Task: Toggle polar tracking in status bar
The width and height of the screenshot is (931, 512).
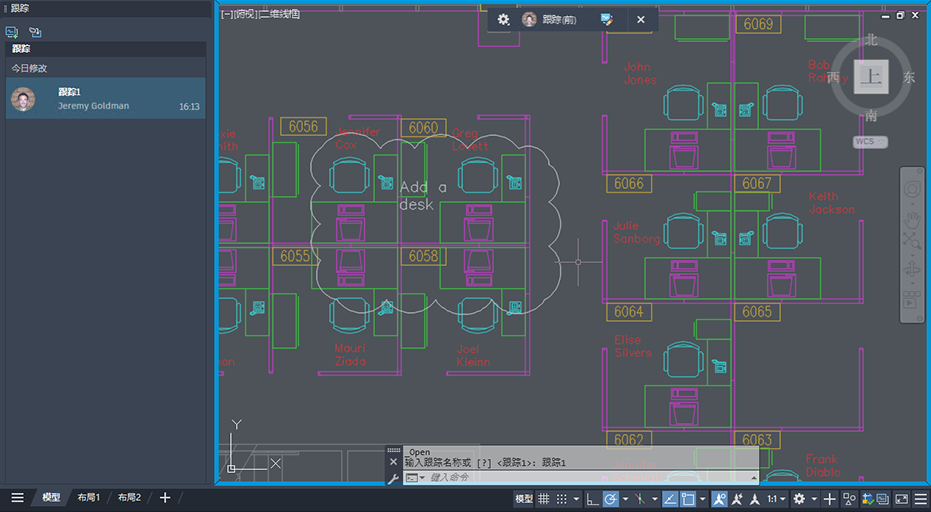Action: coord(610,499)
